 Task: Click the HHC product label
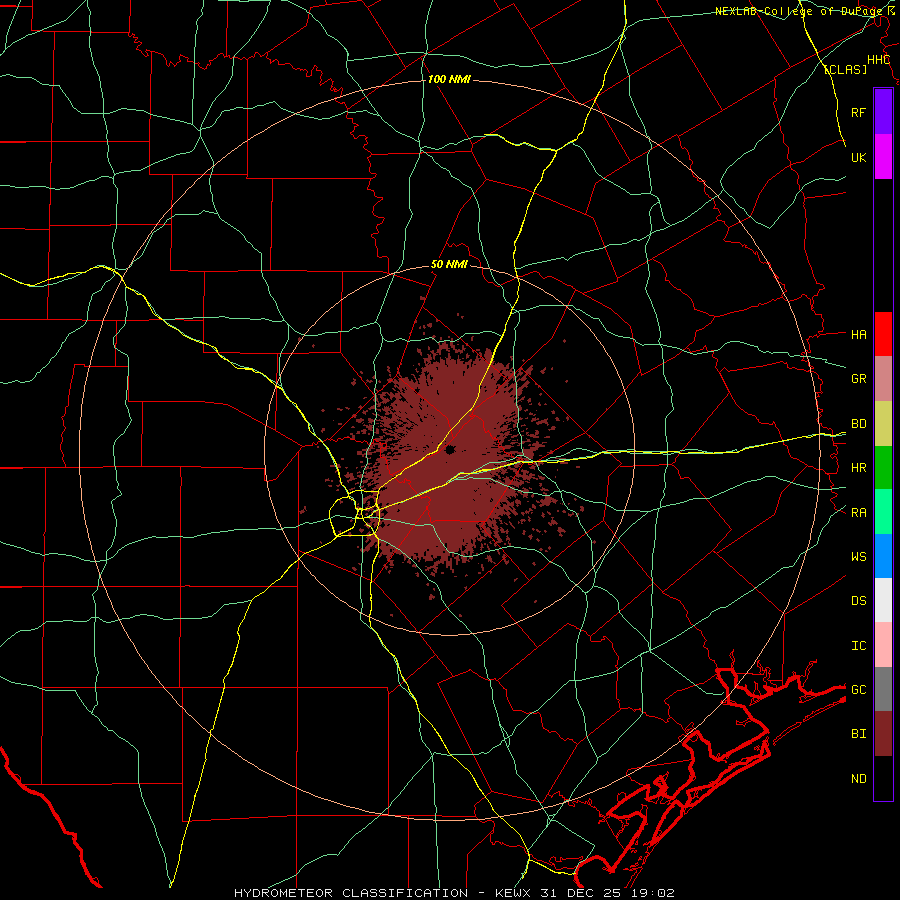878,60
